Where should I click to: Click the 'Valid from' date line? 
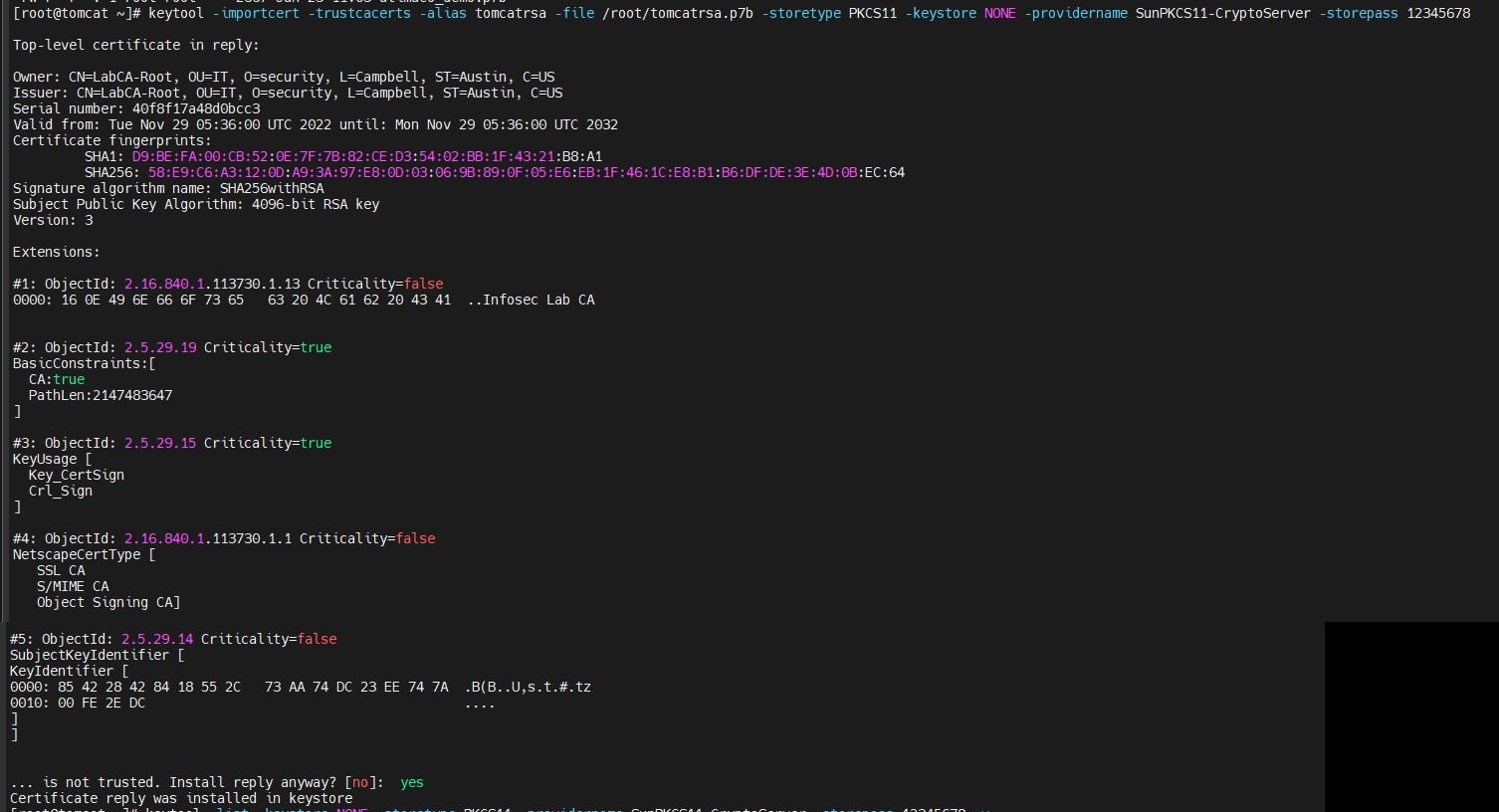316,124
